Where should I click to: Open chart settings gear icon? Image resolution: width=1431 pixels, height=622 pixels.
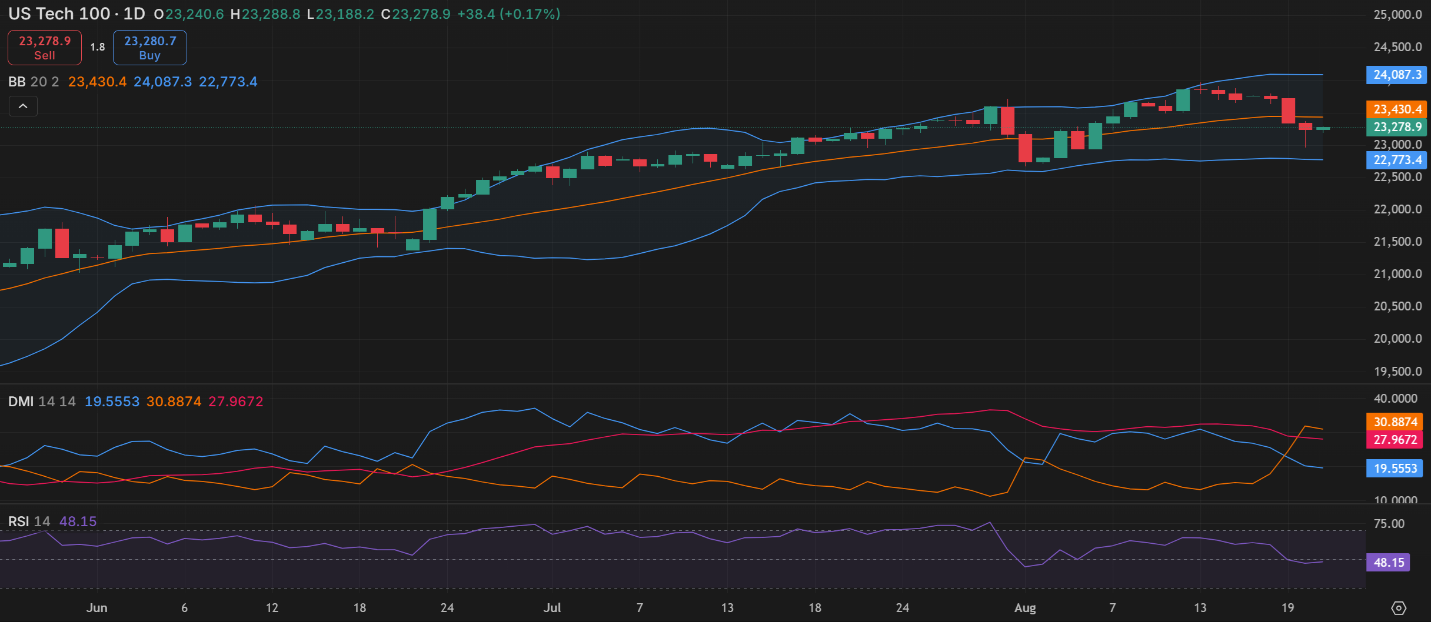1399,607
